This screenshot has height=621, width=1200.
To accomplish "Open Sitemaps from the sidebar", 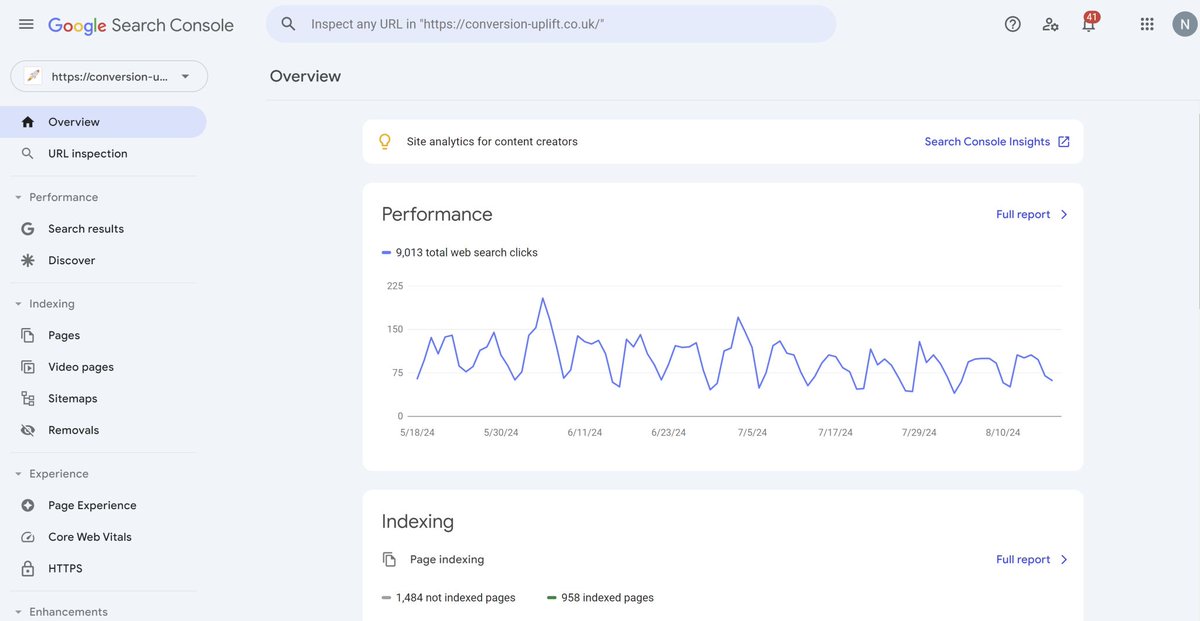I will point(72,396).
